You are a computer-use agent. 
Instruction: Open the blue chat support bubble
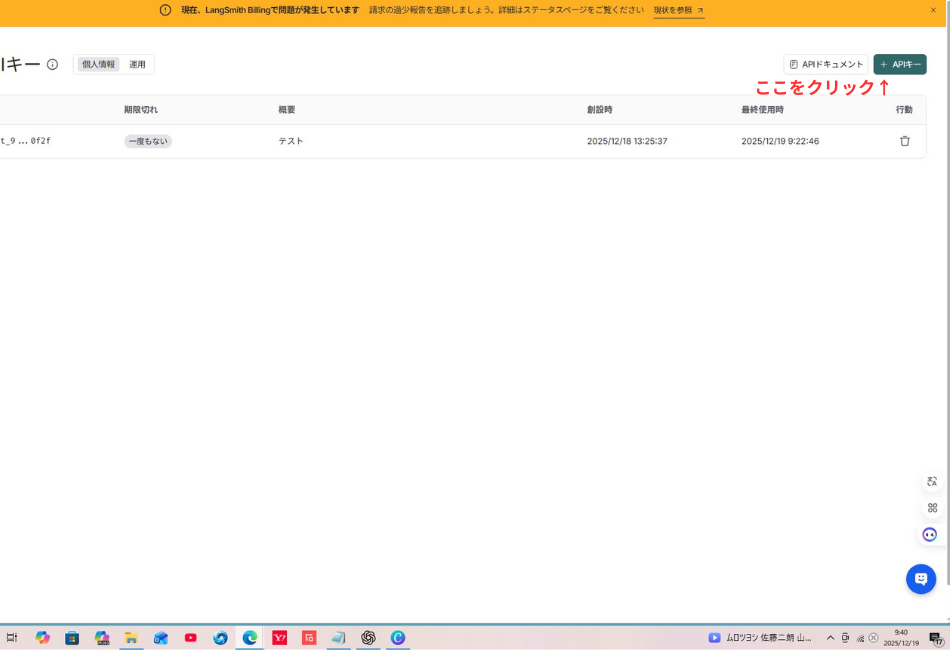pyautogui.click(x=920, y=579)
